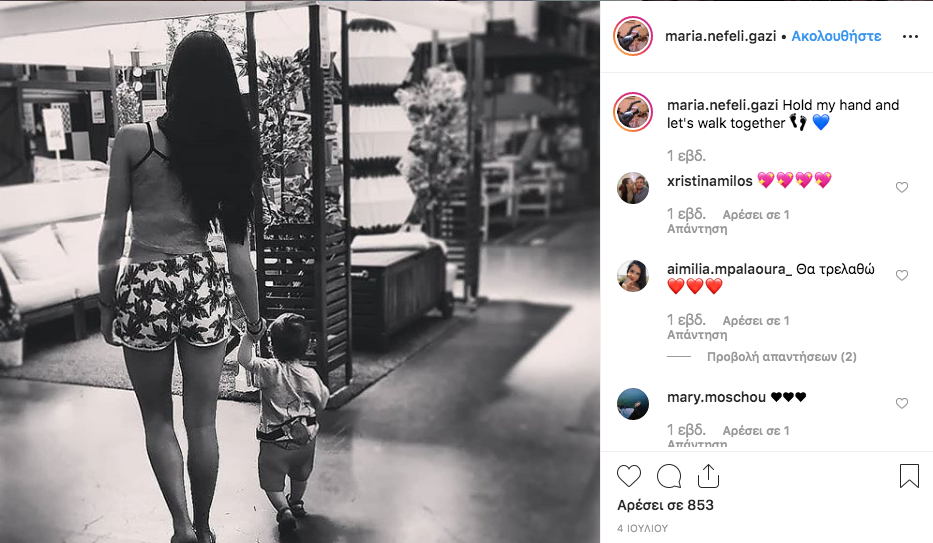Open the comment bubble icon
The image size is (933, 543).
669,476
